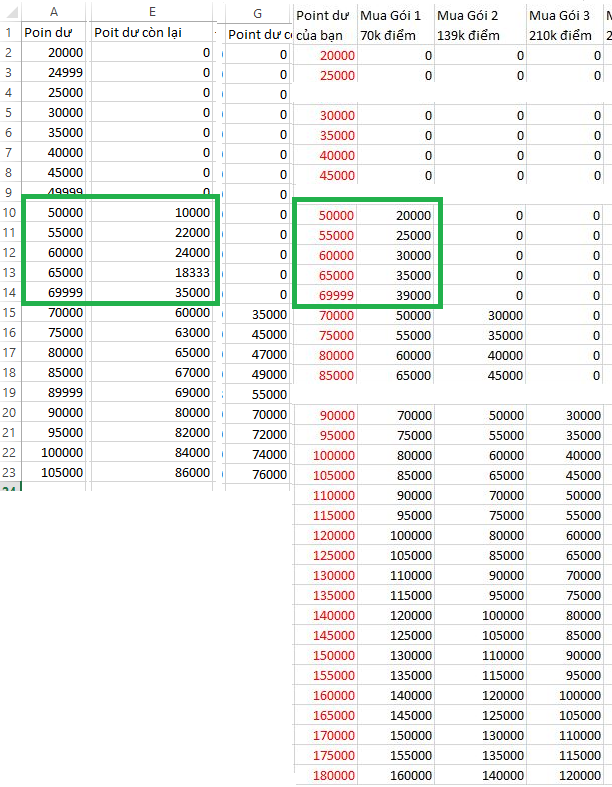
Task: Click the cell showing 39000
Action: tap(396, 295)
